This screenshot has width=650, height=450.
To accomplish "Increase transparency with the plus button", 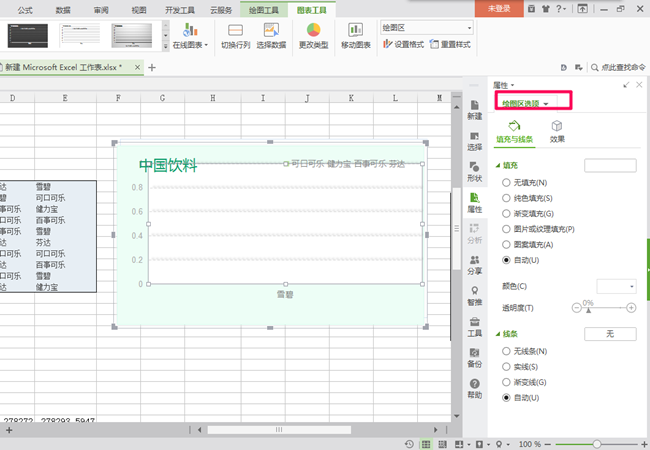I will pyautogui.click(x=631, y=308).
